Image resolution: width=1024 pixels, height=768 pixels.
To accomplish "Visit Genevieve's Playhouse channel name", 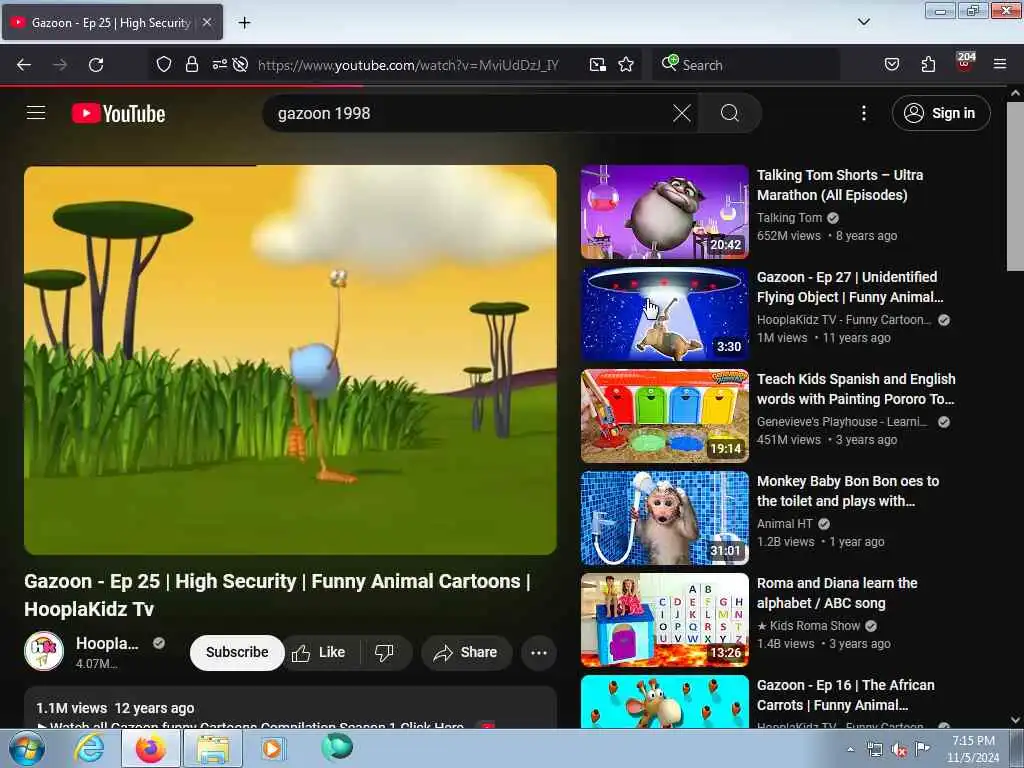I will (x=841, y=421).
